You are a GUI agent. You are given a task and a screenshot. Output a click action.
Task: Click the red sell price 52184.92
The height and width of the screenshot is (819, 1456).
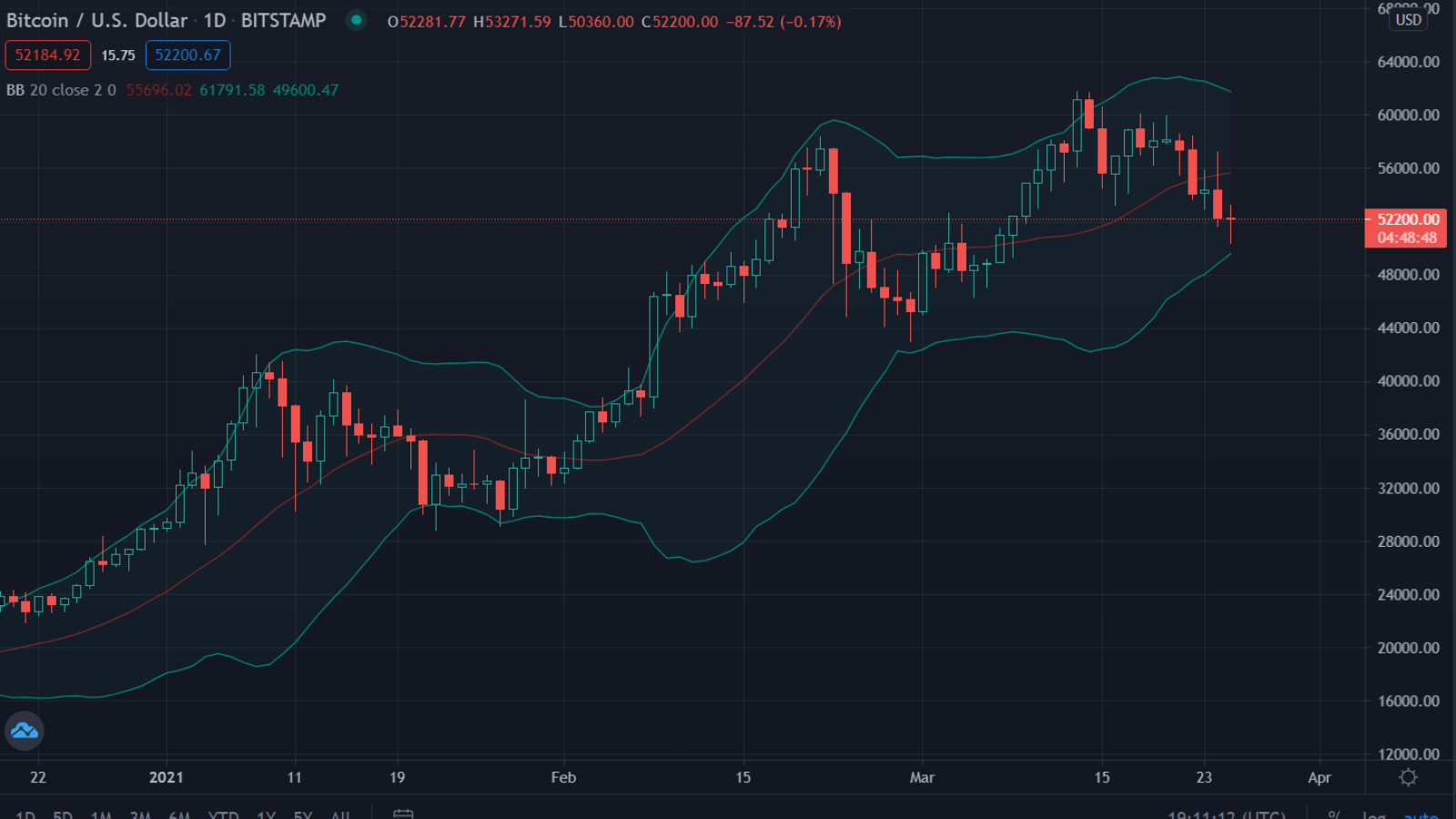(47, 55)
